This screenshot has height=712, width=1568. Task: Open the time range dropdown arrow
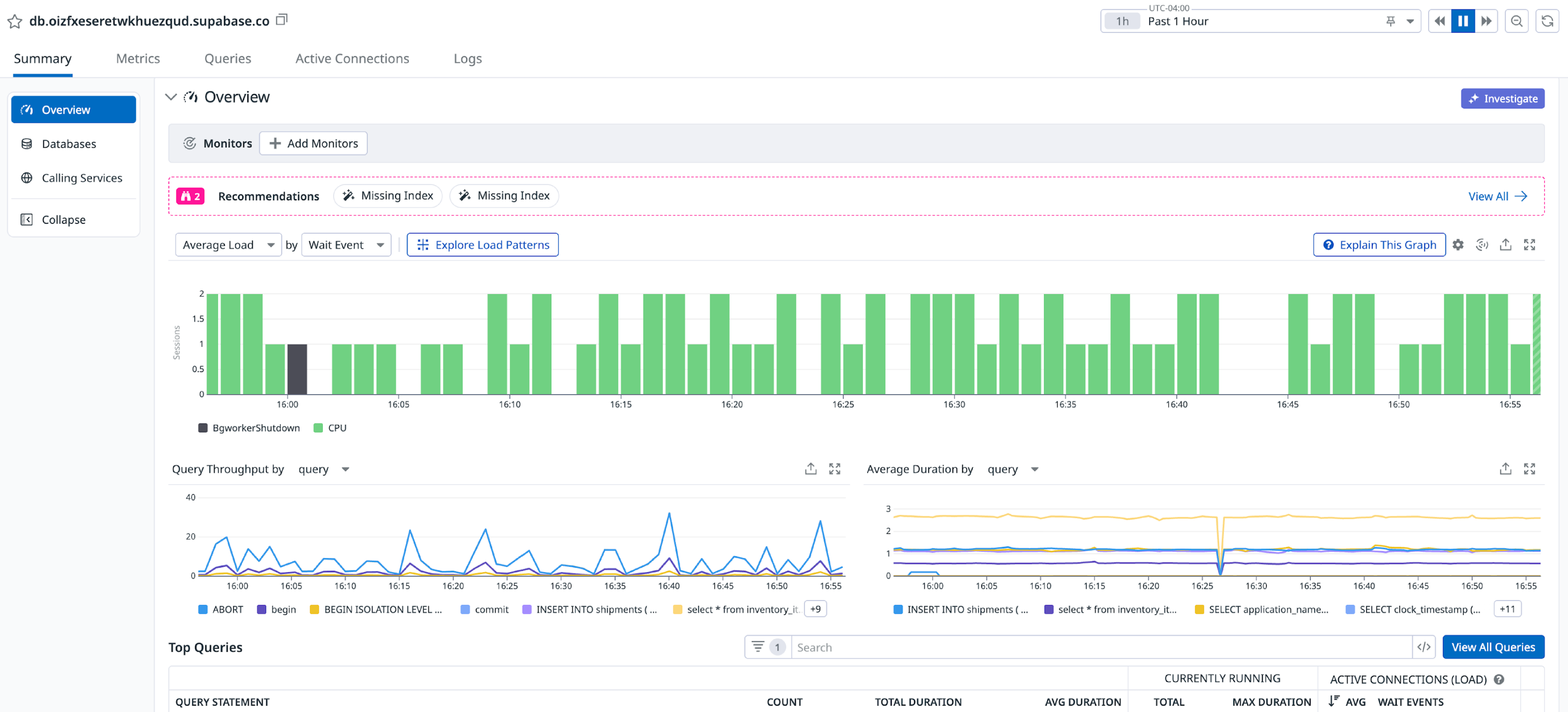click(1410, 21)
